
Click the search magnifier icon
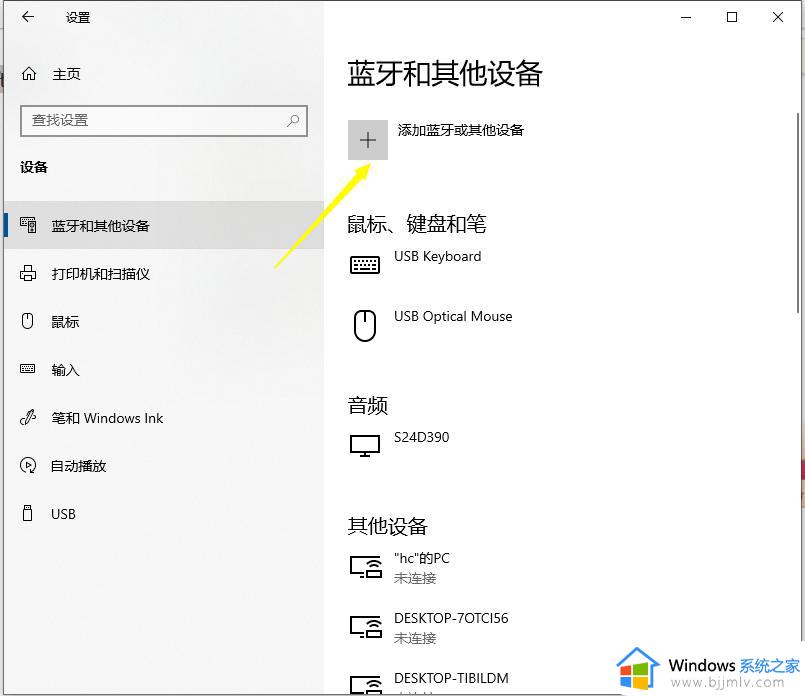click(293, 121)
